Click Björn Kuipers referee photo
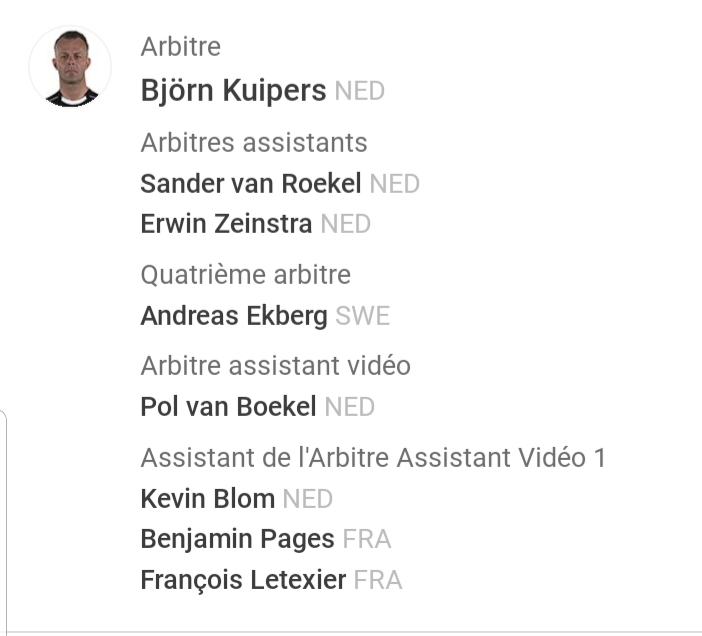This screenshot has height=636, width=702. (x=70, y=67)
